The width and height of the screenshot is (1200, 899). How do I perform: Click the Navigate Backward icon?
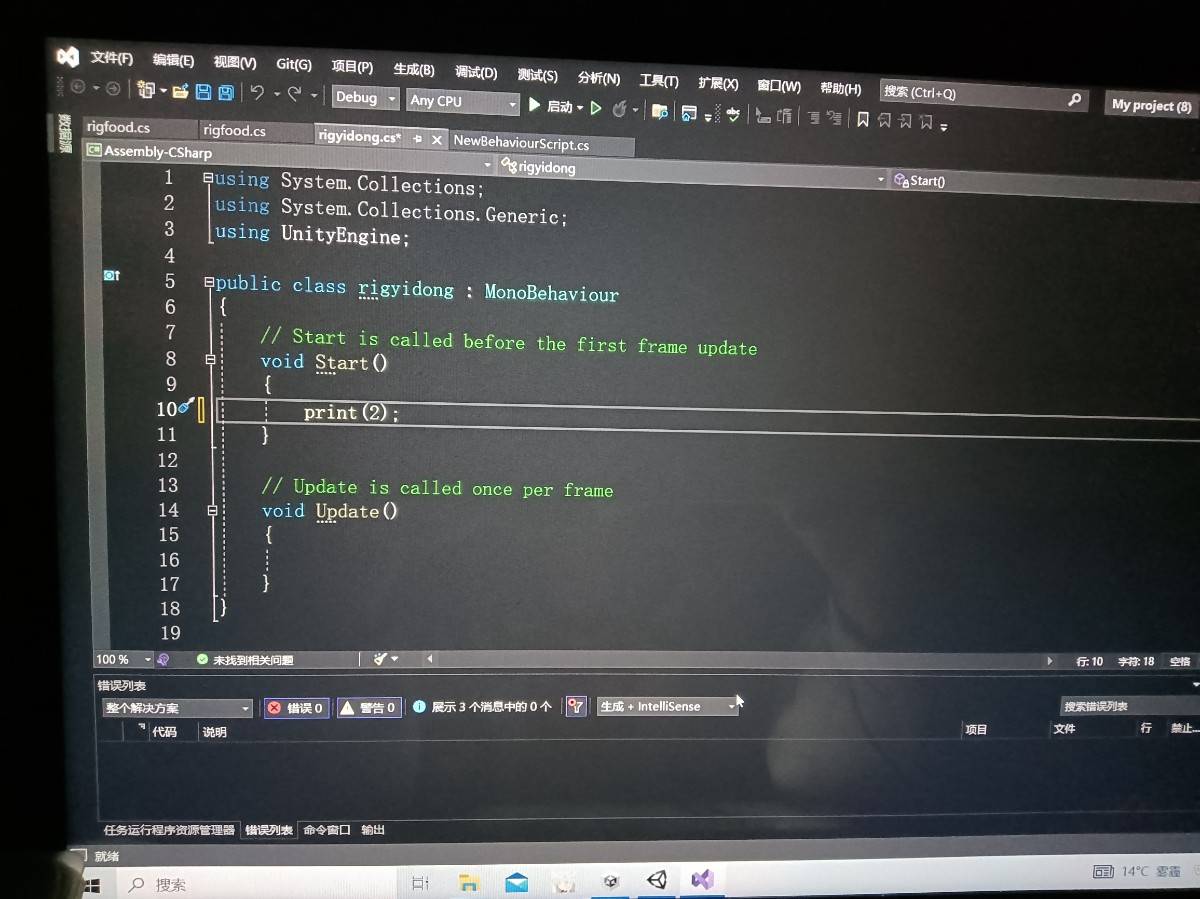coord(78,88)
